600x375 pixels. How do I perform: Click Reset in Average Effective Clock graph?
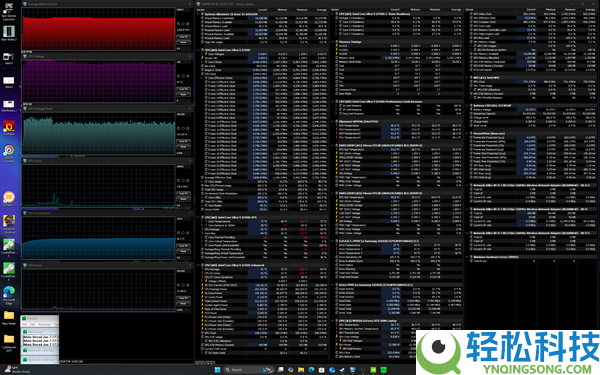(x=183, y=42)
